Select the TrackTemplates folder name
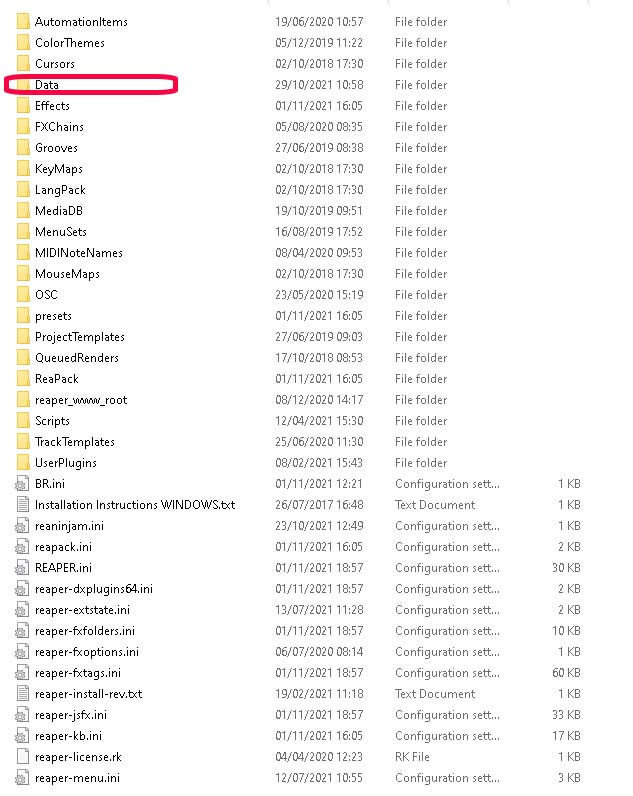Screen dimensions: 633x796 coord(75,442)
